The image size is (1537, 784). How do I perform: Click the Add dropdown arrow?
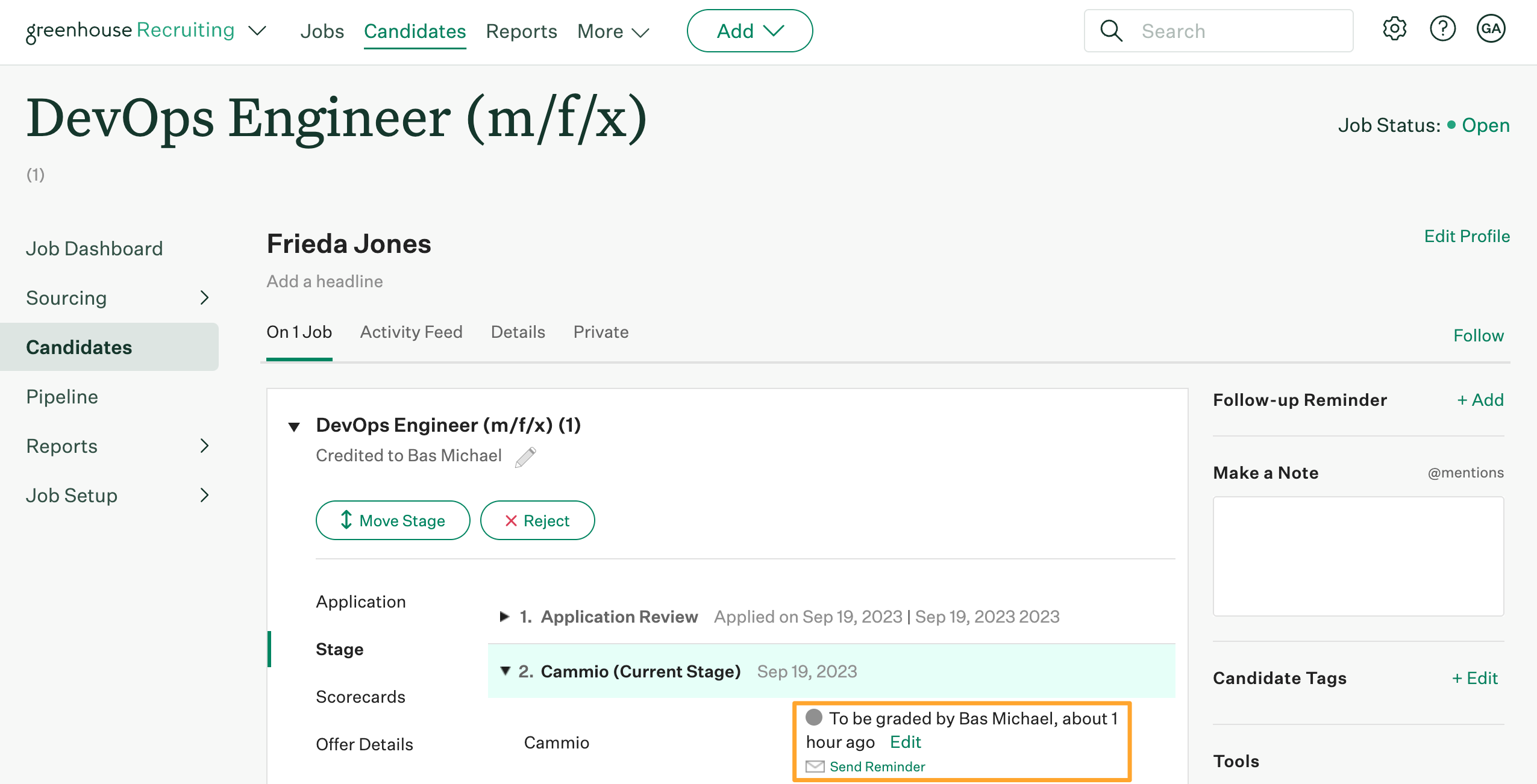tap(774, 30)
